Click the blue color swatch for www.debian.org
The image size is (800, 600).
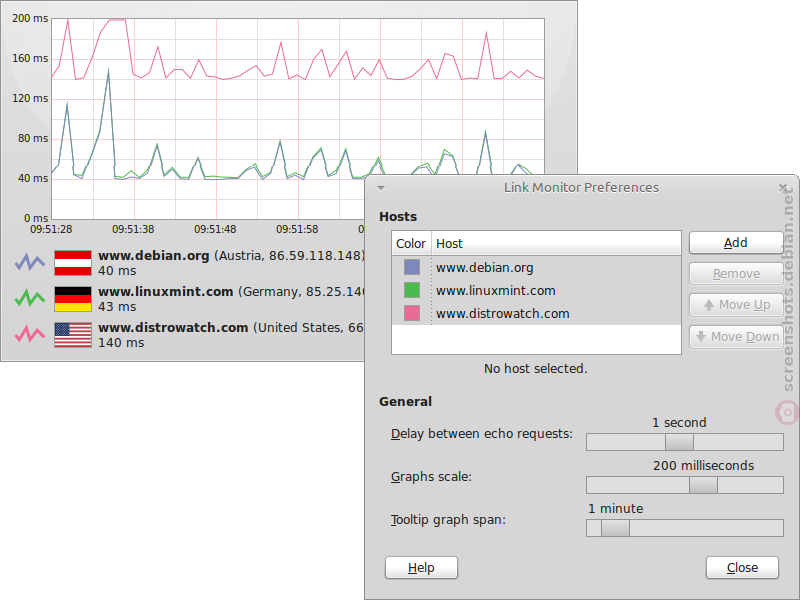click(412, 267)
